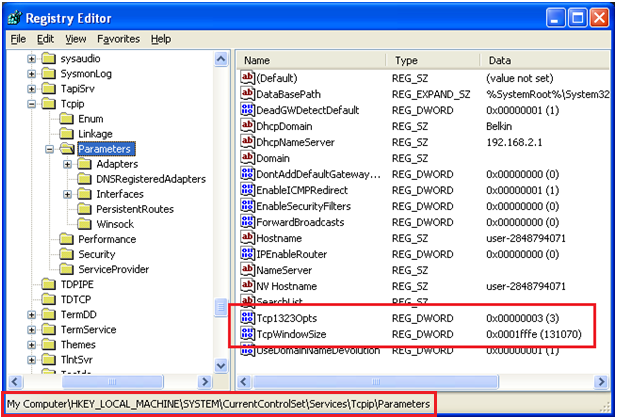The height and width of the screenshot is (419, 617).
Task: Click the string icon beside DataBasePath
Action: [247, 94]
